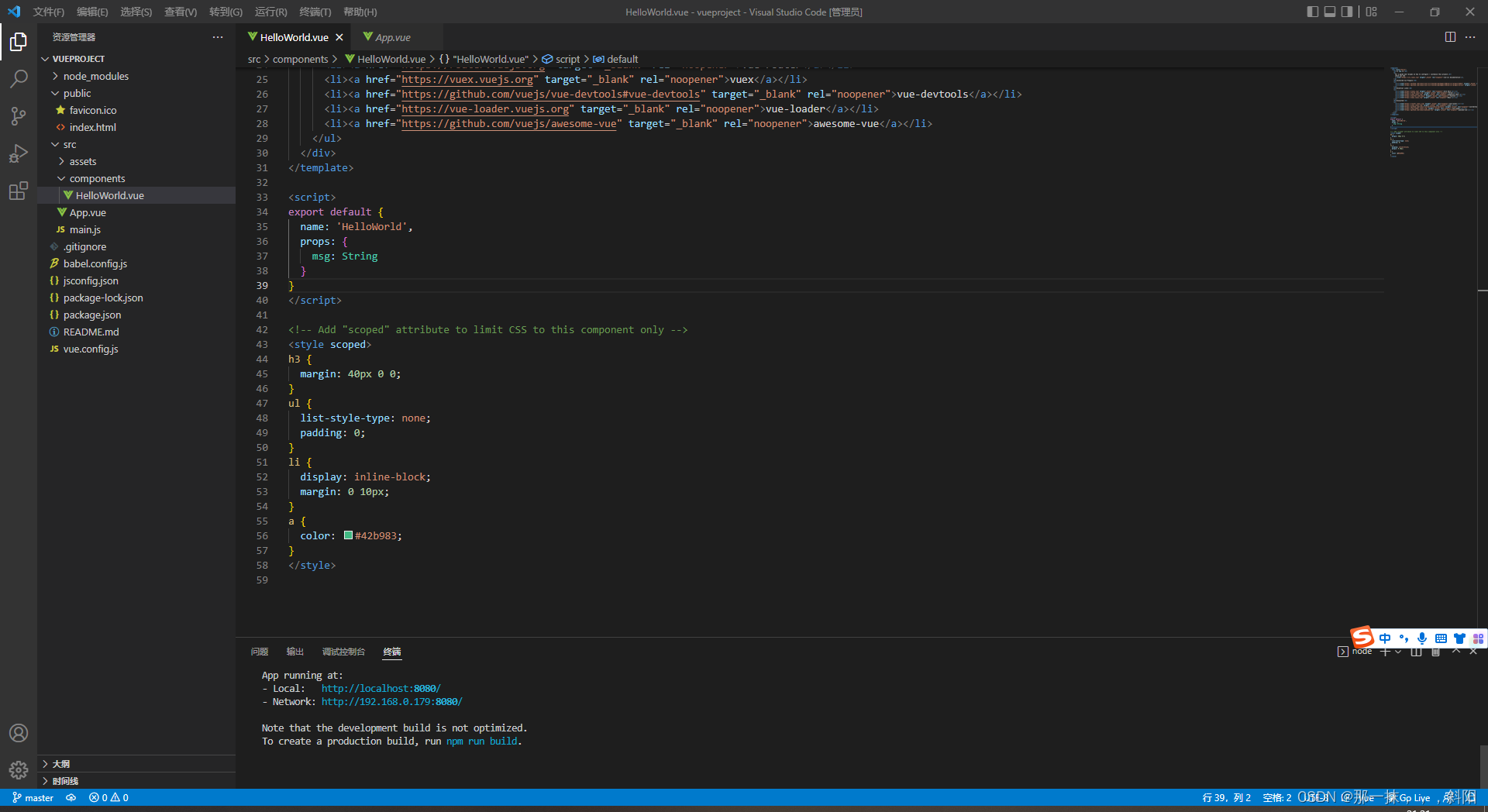This screenshot has width=1488, height=812.
Task: Click the 行 39, 列 2 cursor position indicator
Action: pos(1226,797)
